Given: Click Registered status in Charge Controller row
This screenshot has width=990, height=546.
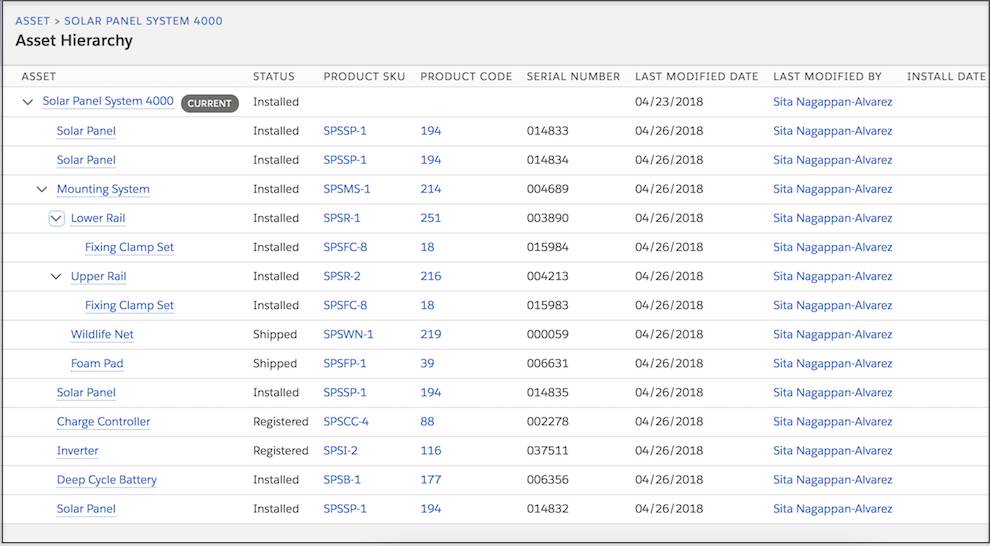Looking at the screenshot, I should (280, 421).
